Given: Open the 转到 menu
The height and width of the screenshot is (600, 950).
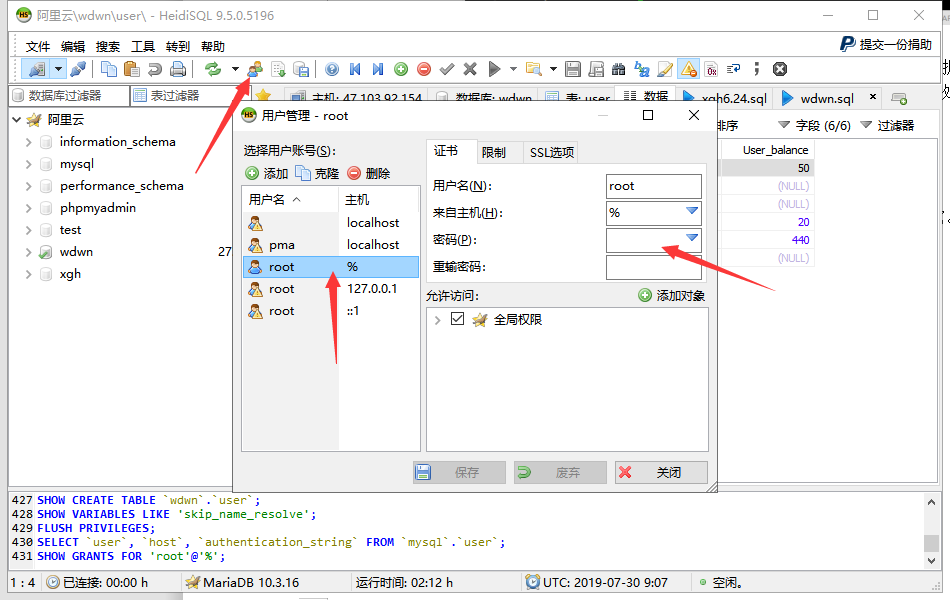Looking at the screenshot, I should tap(178, 47).
